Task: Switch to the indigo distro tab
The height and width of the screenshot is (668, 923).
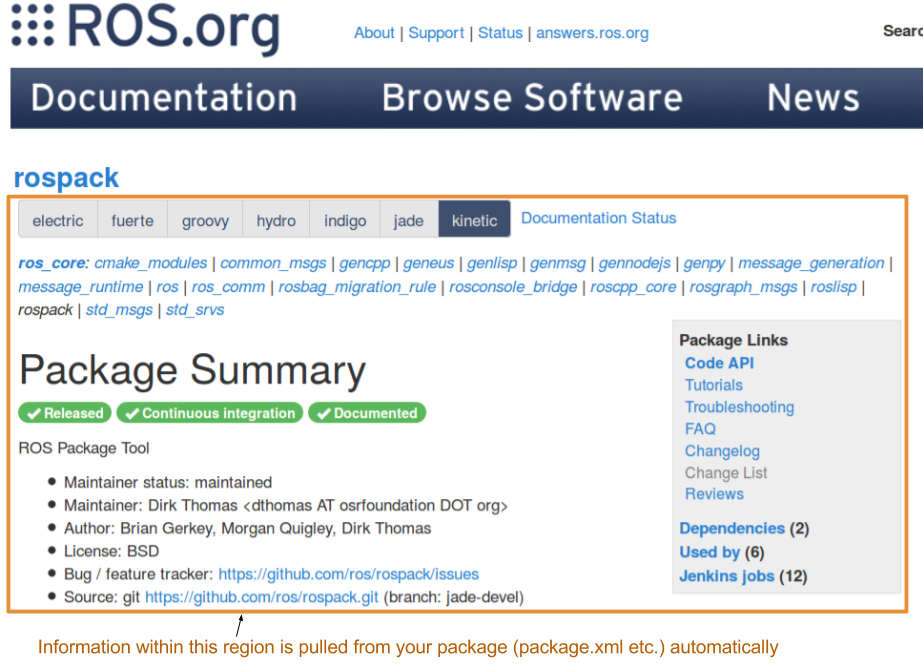Action: [x=345, y=220]
